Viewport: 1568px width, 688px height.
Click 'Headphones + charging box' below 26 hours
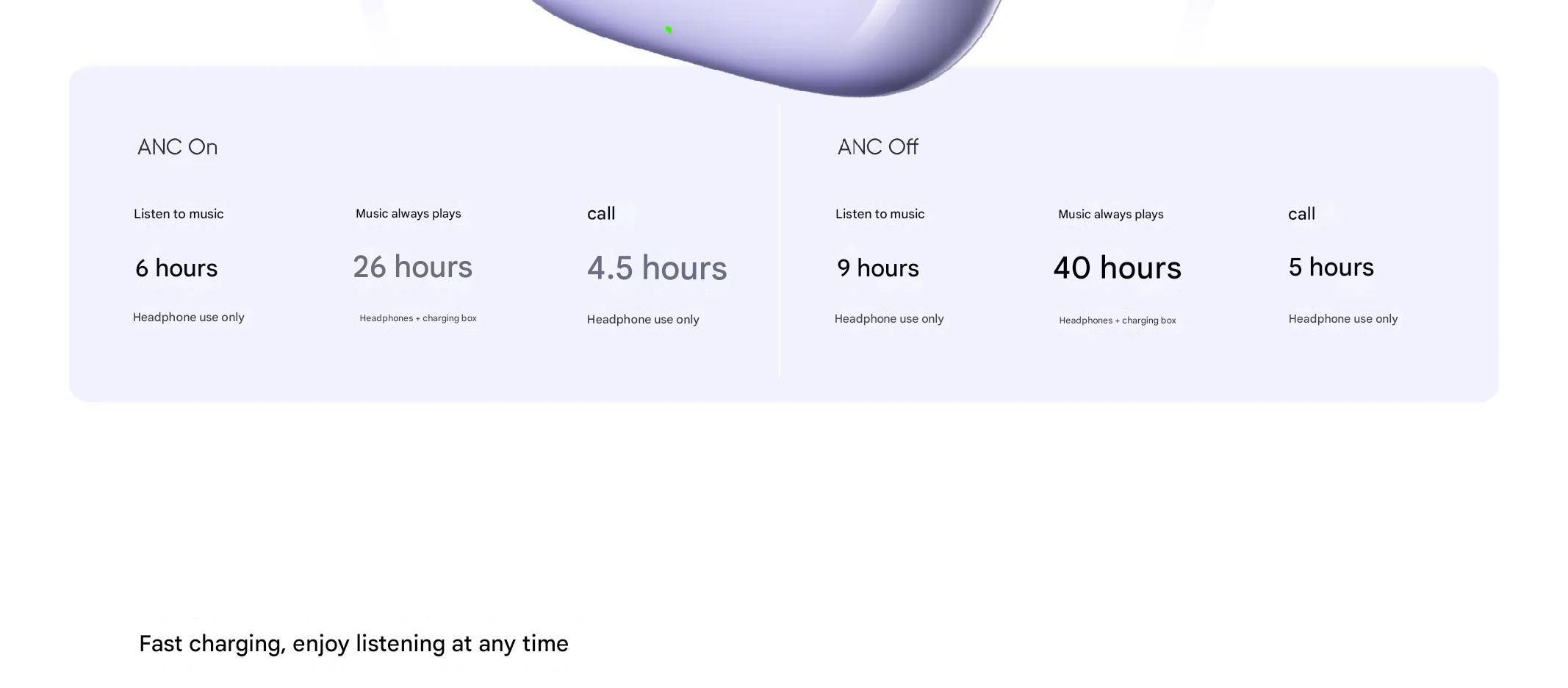(x=418, y=318)
